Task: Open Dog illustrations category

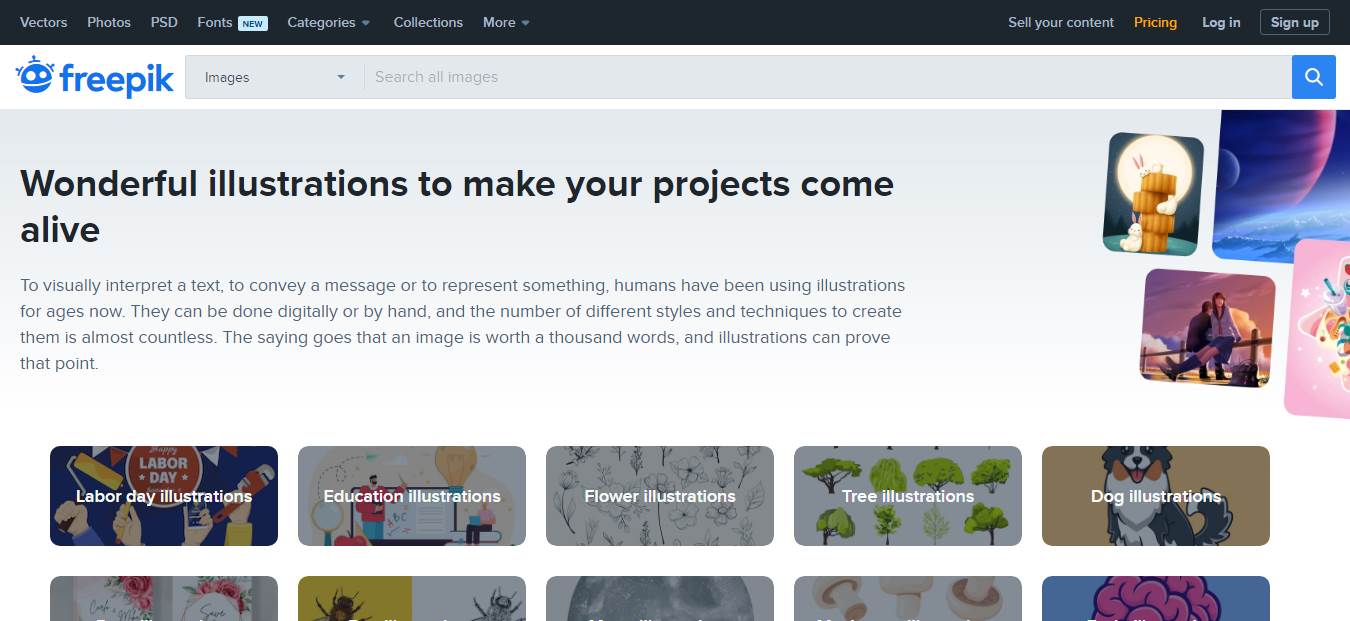Action: pyautogui.click(x=1156, y=496)
